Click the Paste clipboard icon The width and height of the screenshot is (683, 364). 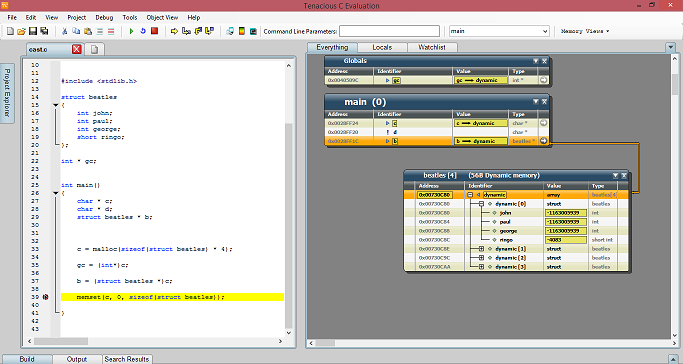88,31
